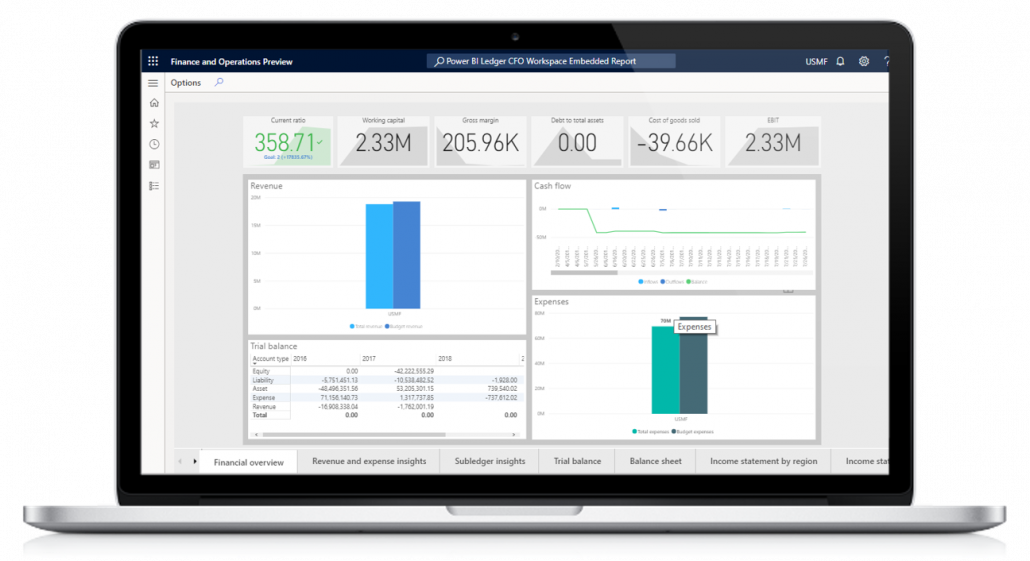The image size is (1030, 561).
Task: Open Workspaces icon in the sidebar
Action: 154,165
